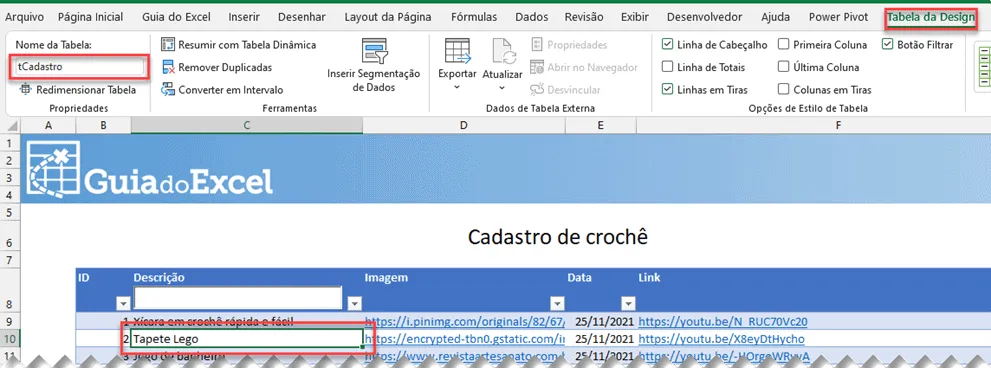991x368 pixels.
Task: Click the Propriedades icon
Action: (x=537, y=44)
